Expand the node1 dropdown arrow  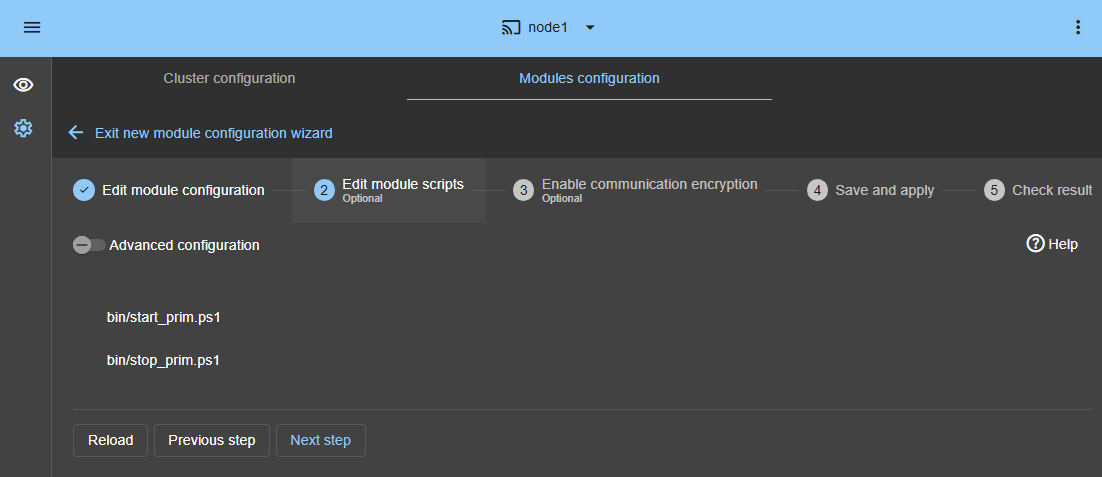click(590, 28)
